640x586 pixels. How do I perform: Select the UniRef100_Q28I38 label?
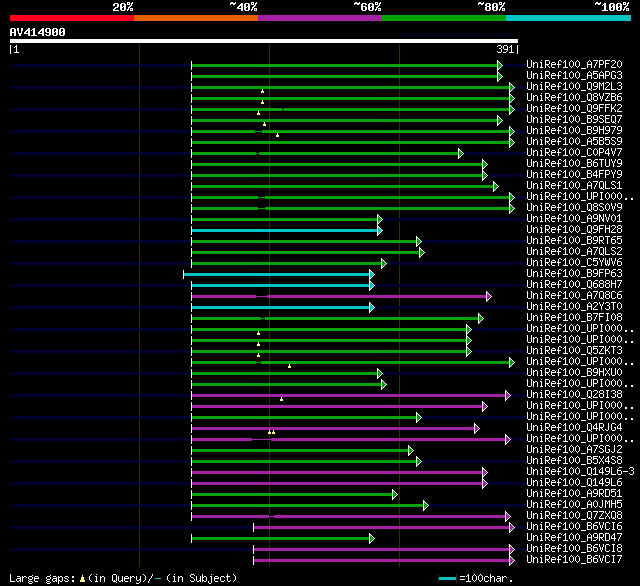tap(574, 395)
